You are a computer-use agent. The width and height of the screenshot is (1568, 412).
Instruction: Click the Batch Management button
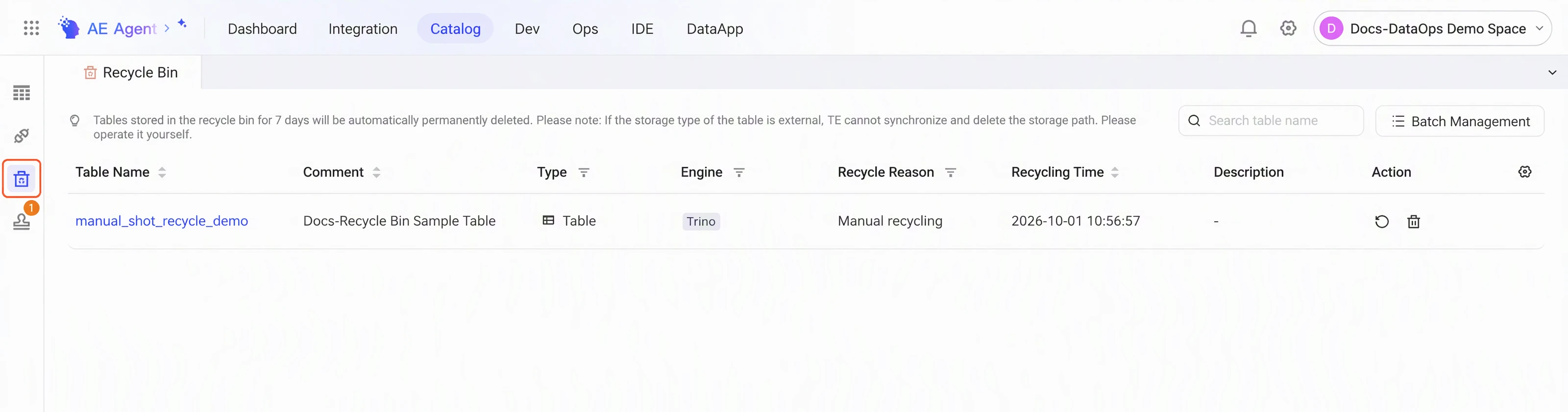[1460, 121]
